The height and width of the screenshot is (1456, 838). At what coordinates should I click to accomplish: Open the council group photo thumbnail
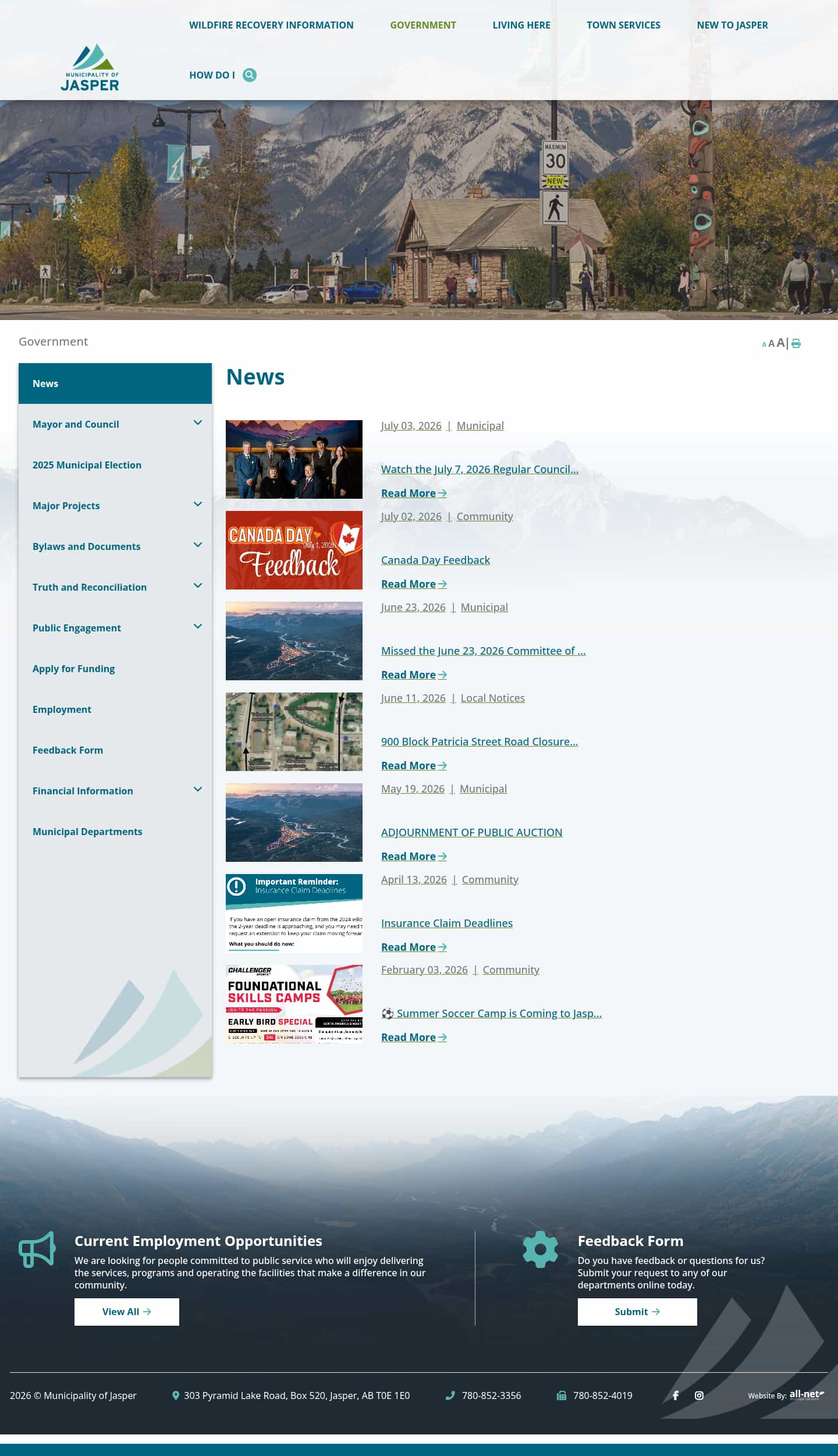[x=294, y=459]
